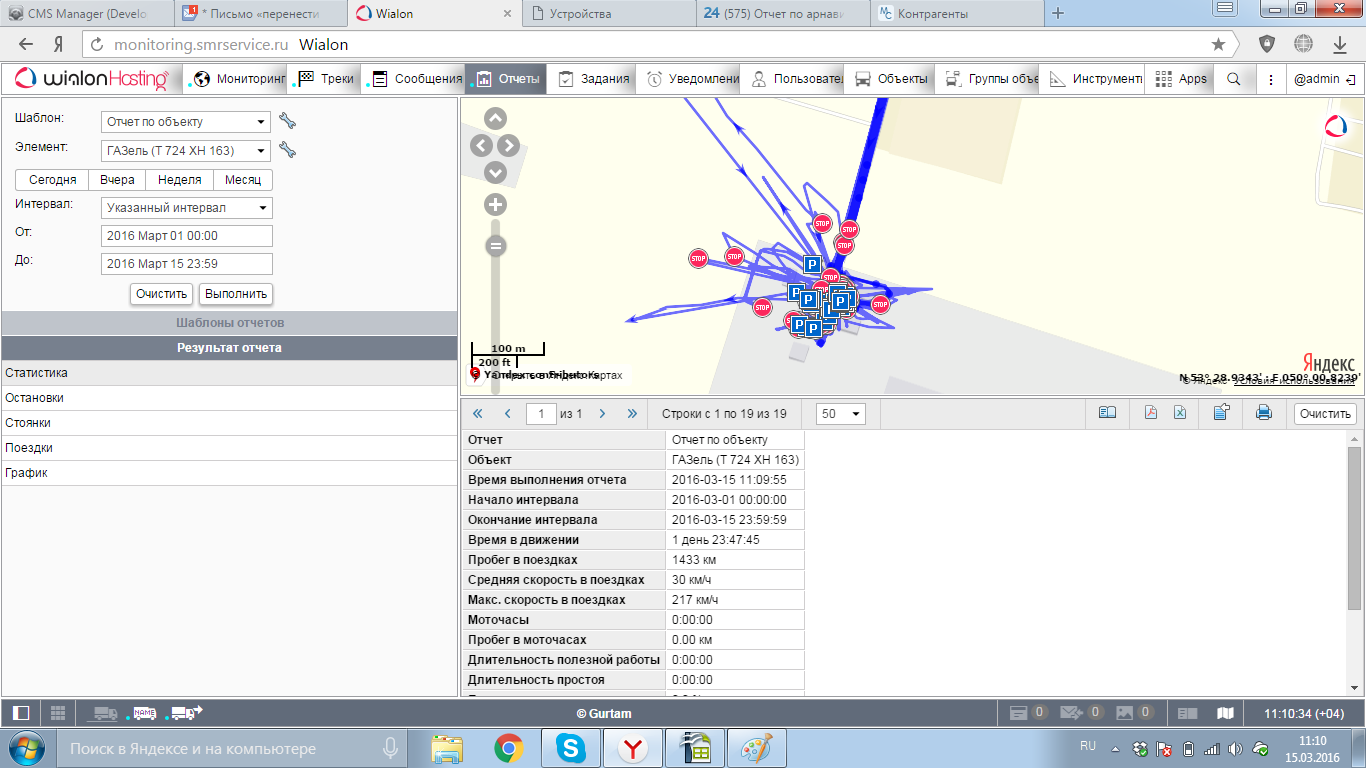Open the Шаблон report template dropdown
The image size is (1366, 768).
[186, 122]
